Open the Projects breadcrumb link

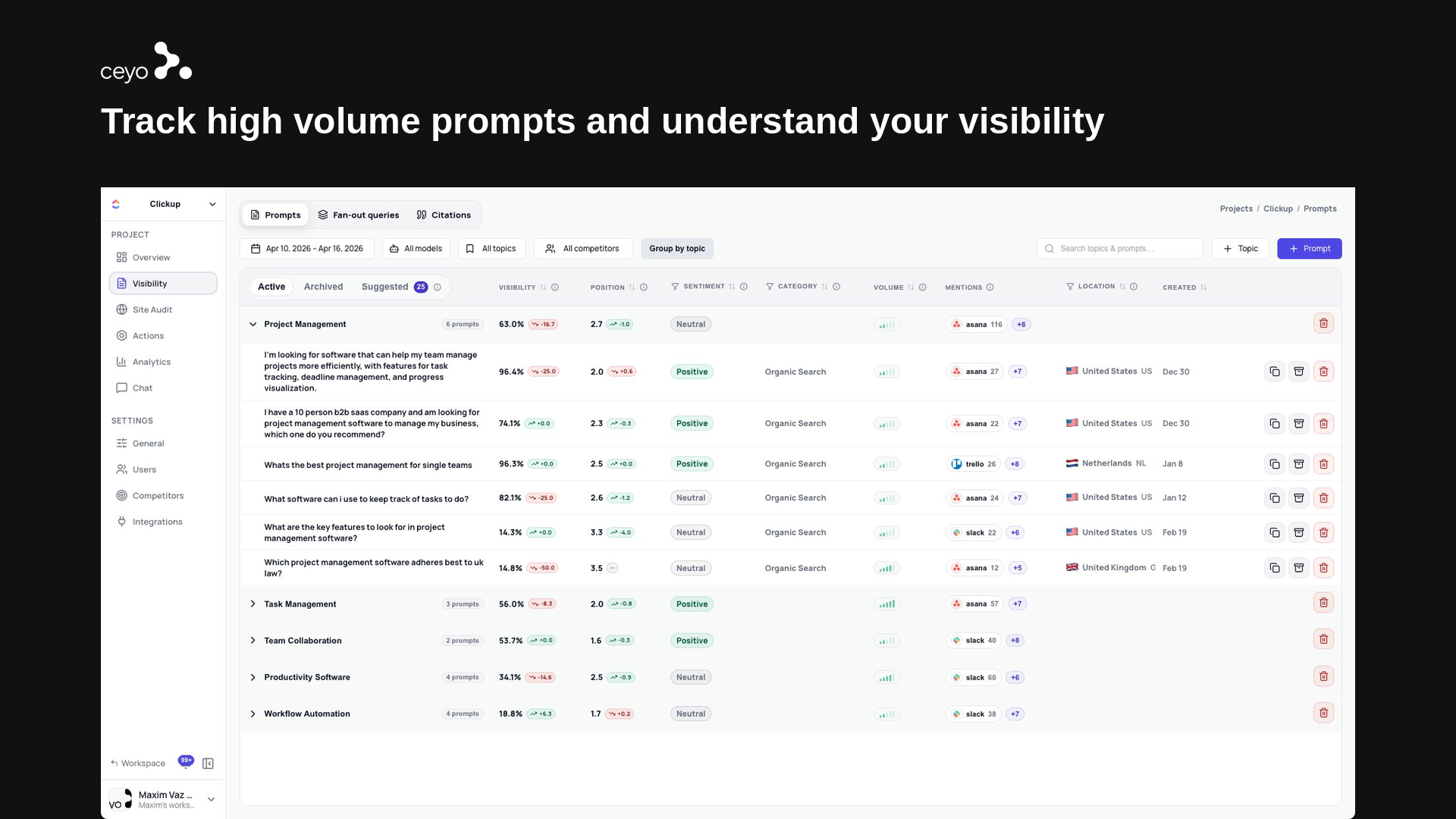pos(1236,209)
